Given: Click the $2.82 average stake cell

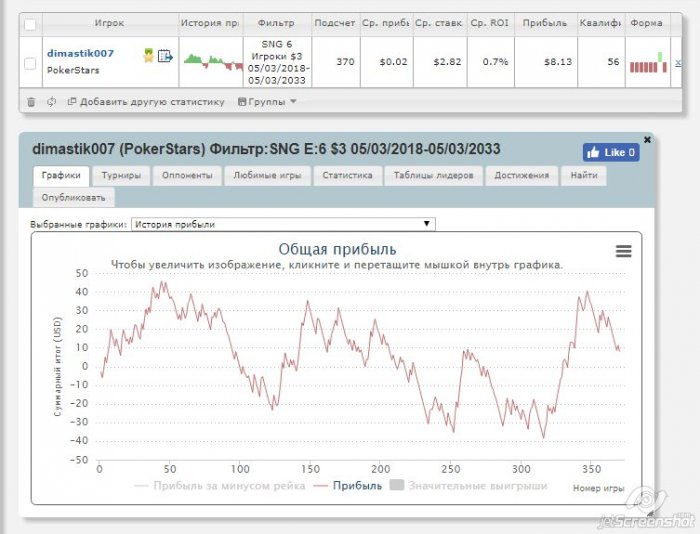Looking at the screenshot, I should (447, 62).
